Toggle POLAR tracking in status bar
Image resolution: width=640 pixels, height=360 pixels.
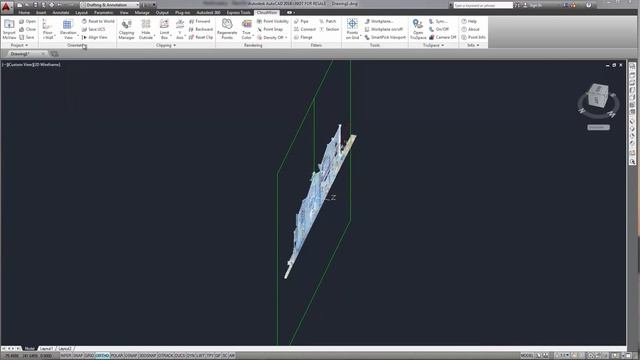(117, 356)
